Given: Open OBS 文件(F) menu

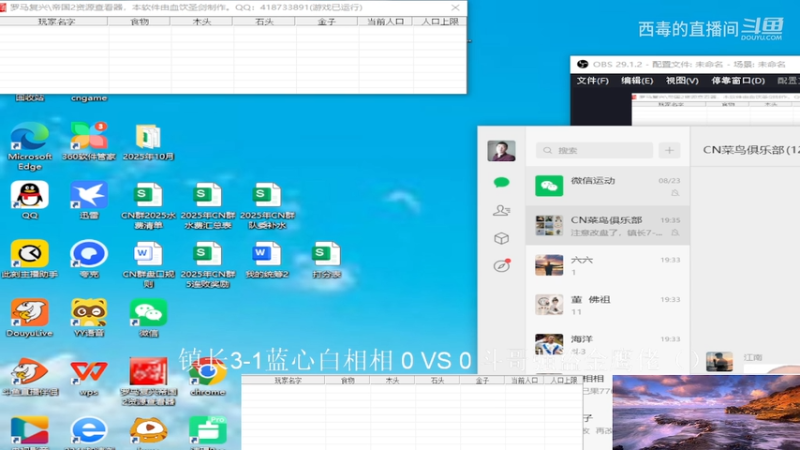Looking at the screenshot, I should pyautogui.click(x=592, y=81).
